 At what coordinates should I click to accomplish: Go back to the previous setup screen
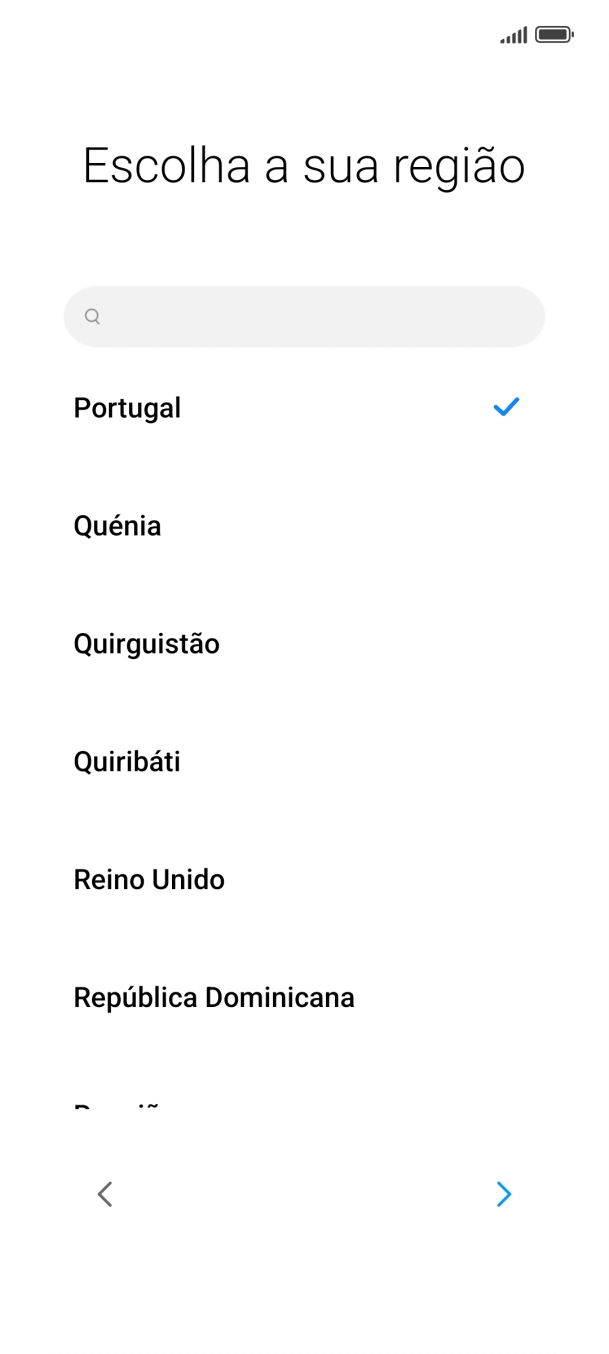coord(104,1194)
